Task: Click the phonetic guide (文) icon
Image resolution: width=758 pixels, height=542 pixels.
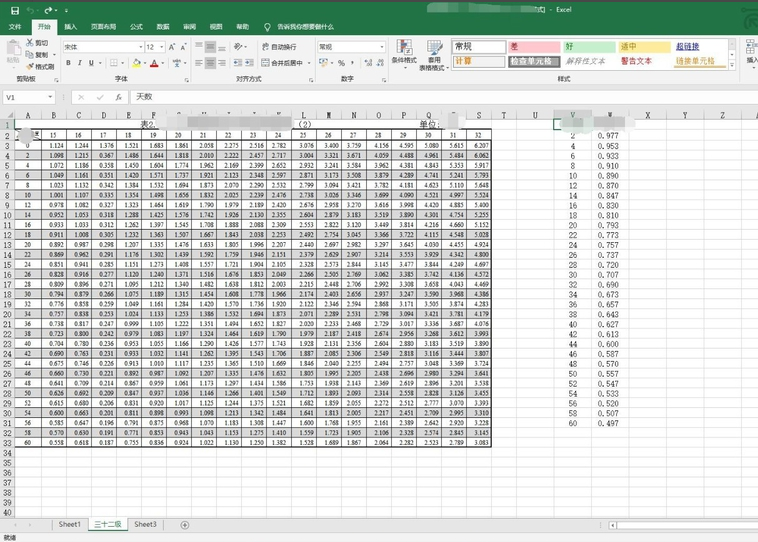Action: point(176,63)
